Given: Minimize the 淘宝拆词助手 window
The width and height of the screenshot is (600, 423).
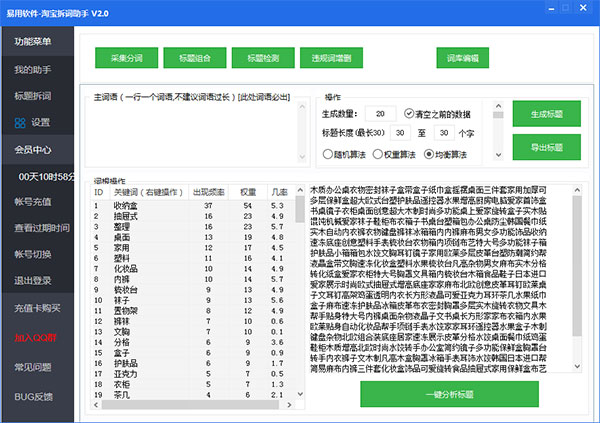Looking at the screenshot, I should (x=551, y=8).
